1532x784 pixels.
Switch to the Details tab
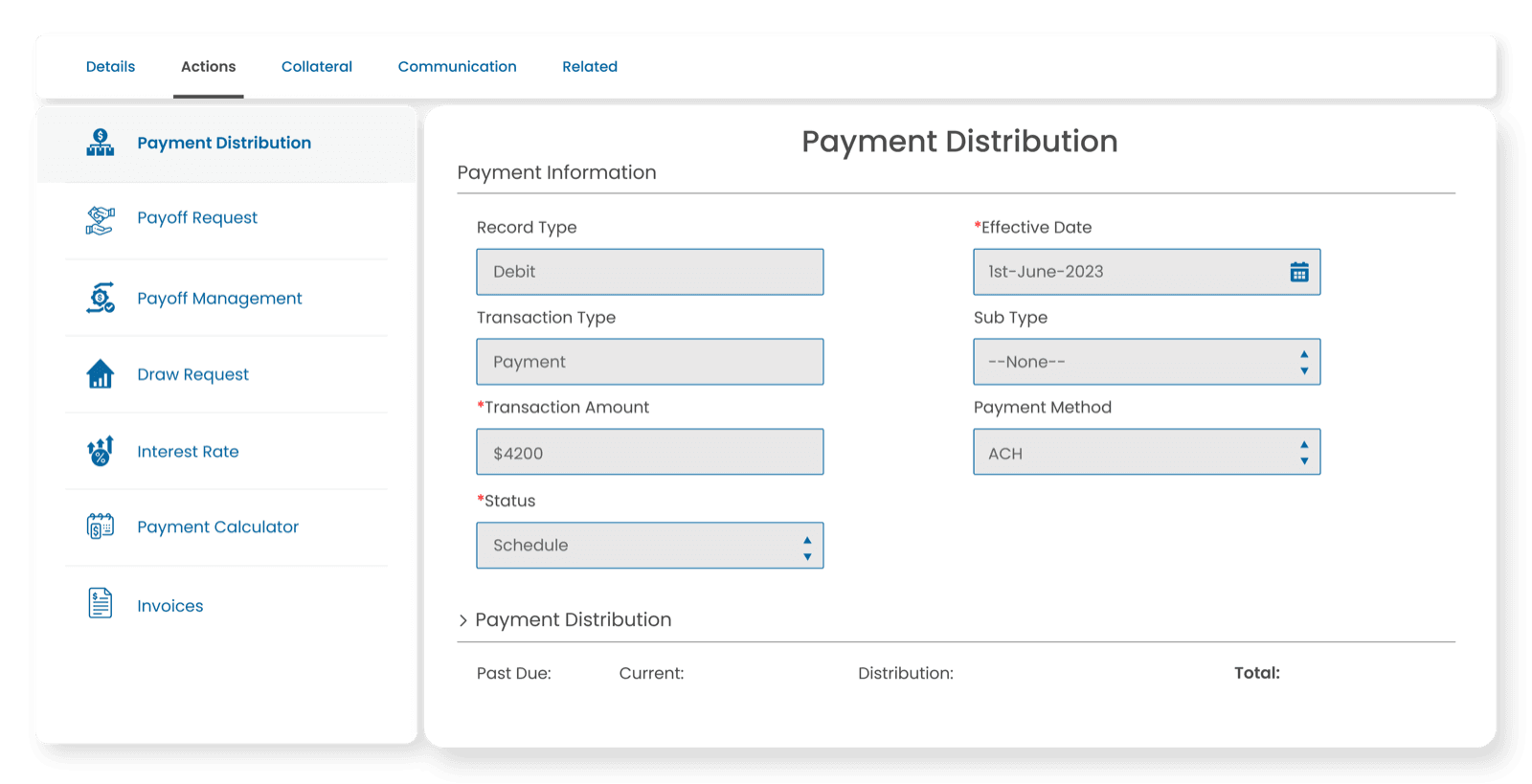click(x=110, y=67)
